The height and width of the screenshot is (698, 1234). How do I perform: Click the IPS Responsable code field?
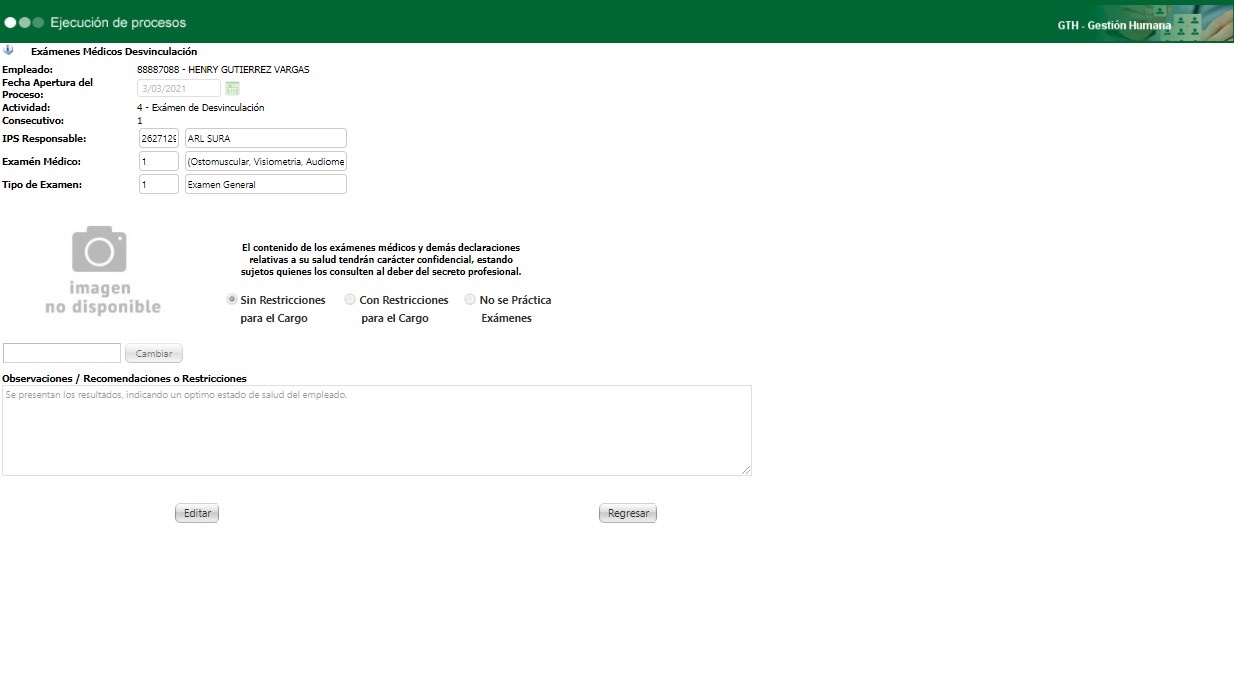[158, 138]
